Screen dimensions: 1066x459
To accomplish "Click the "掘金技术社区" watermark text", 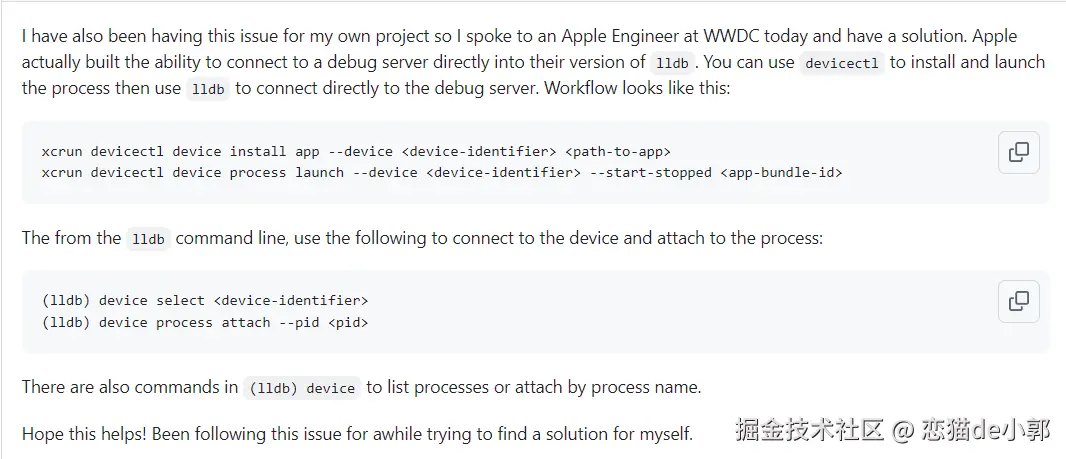I will click(x=810, y=431).
